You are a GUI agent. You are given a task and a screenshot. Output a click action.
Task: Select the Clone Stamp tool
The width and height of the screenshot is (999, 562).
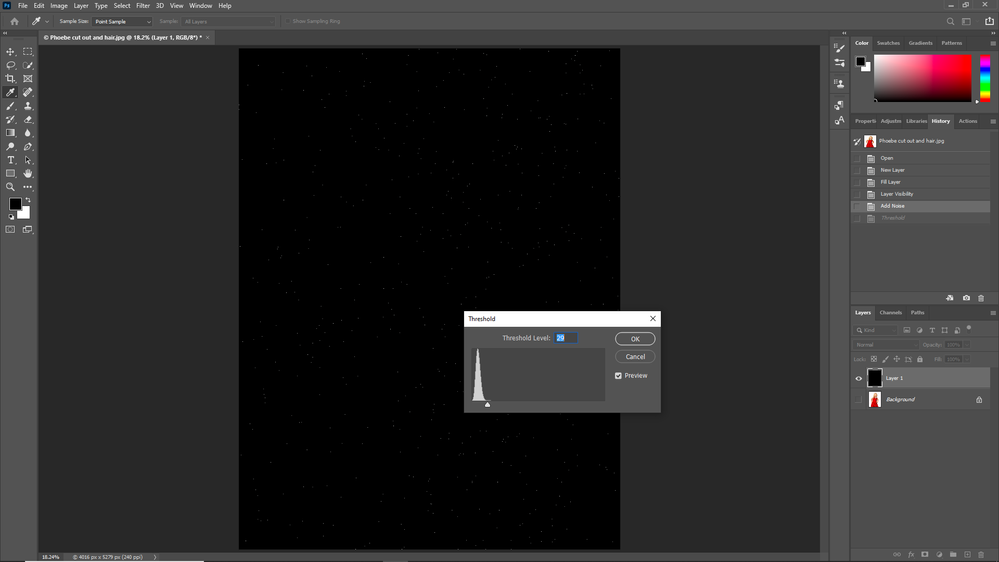coord(27,106)
